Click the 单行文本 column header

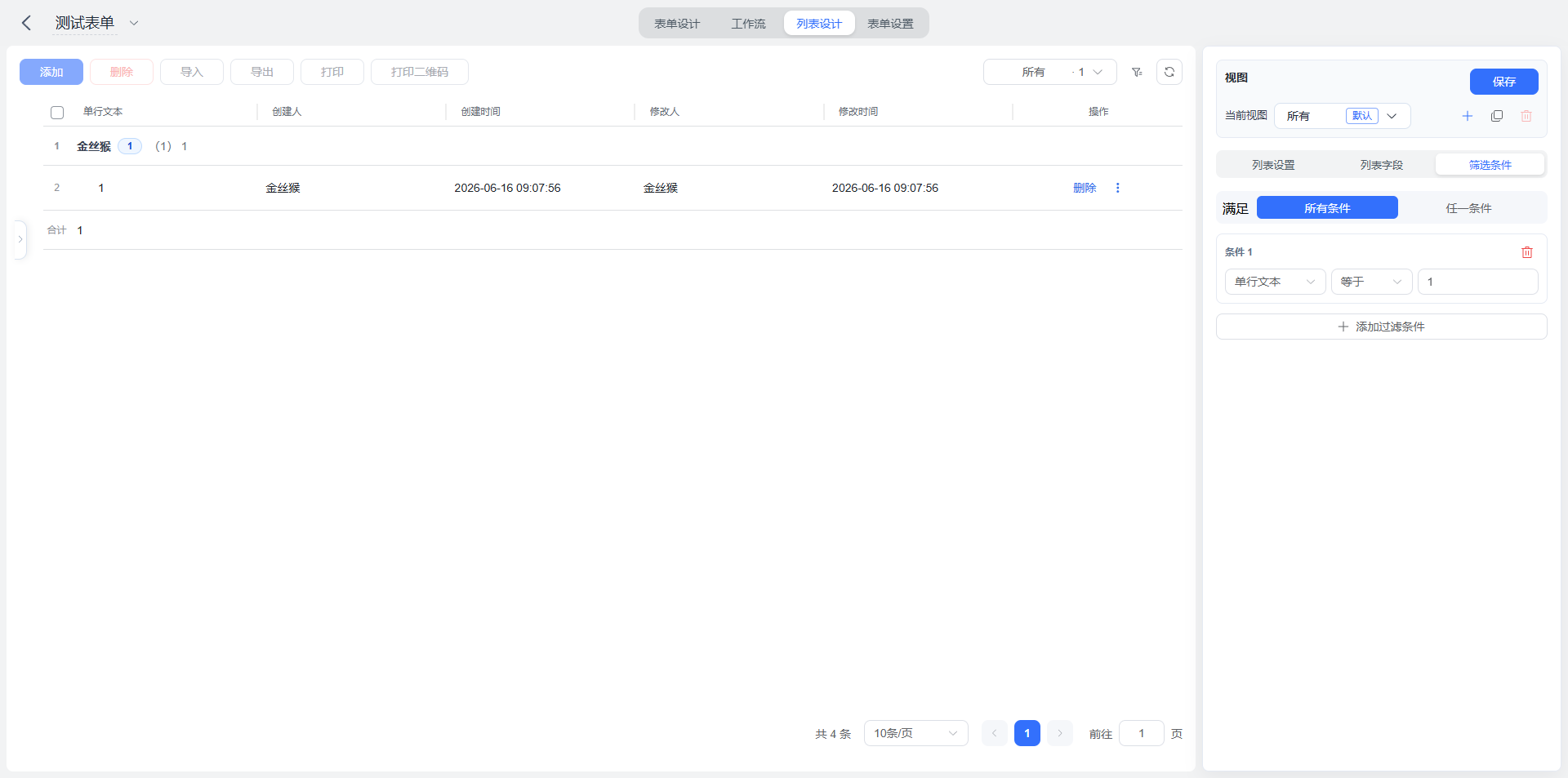[103, 112]
